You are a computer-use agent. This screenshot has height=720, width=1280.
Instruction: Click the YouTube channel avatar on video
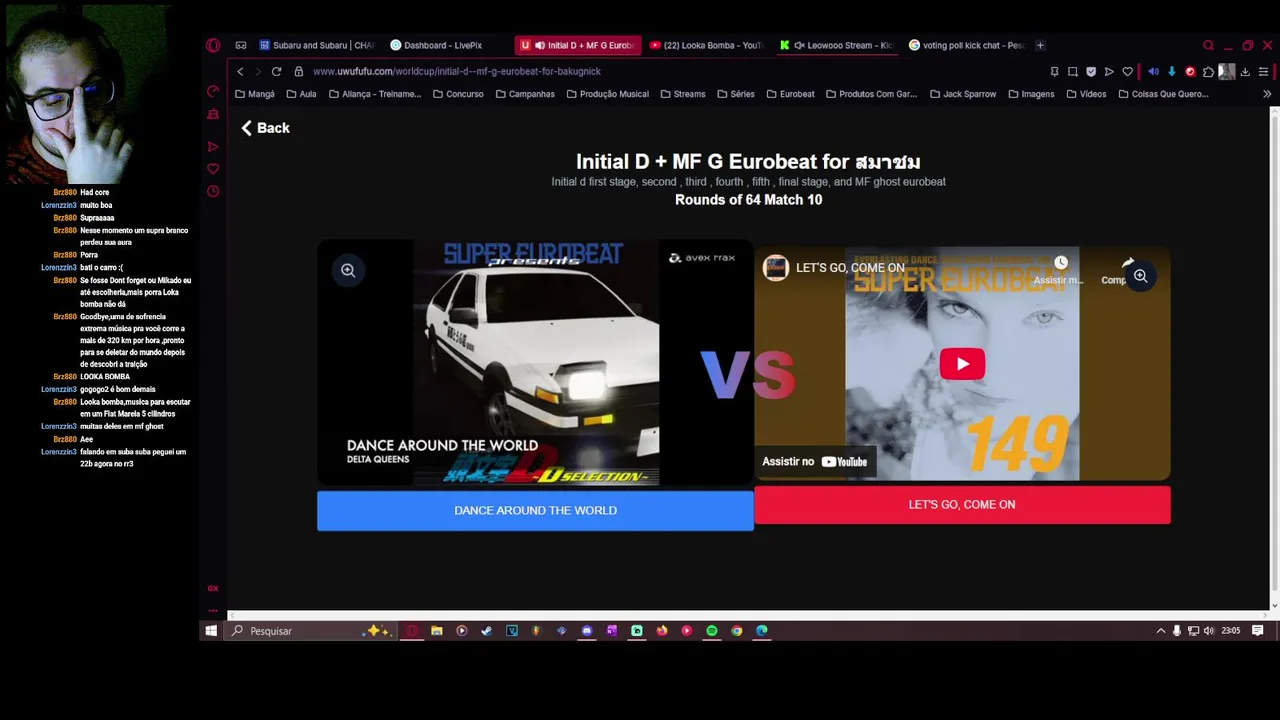coord(776,267)
